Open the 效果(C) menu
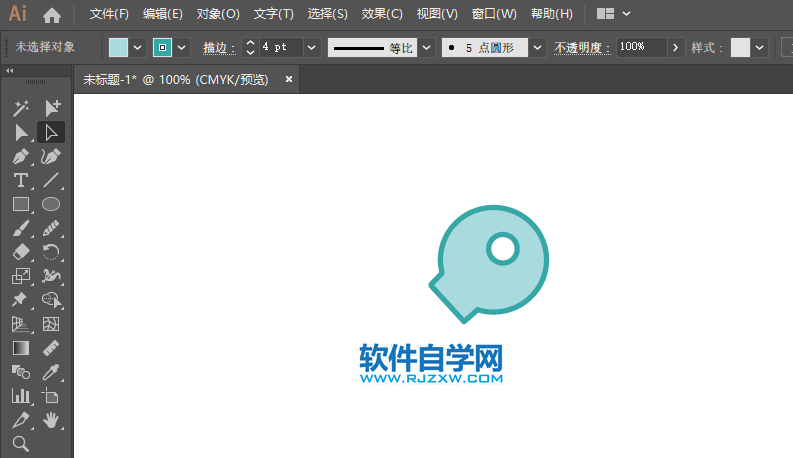Viewport: 793px width, 458px height. coord(382,14)
